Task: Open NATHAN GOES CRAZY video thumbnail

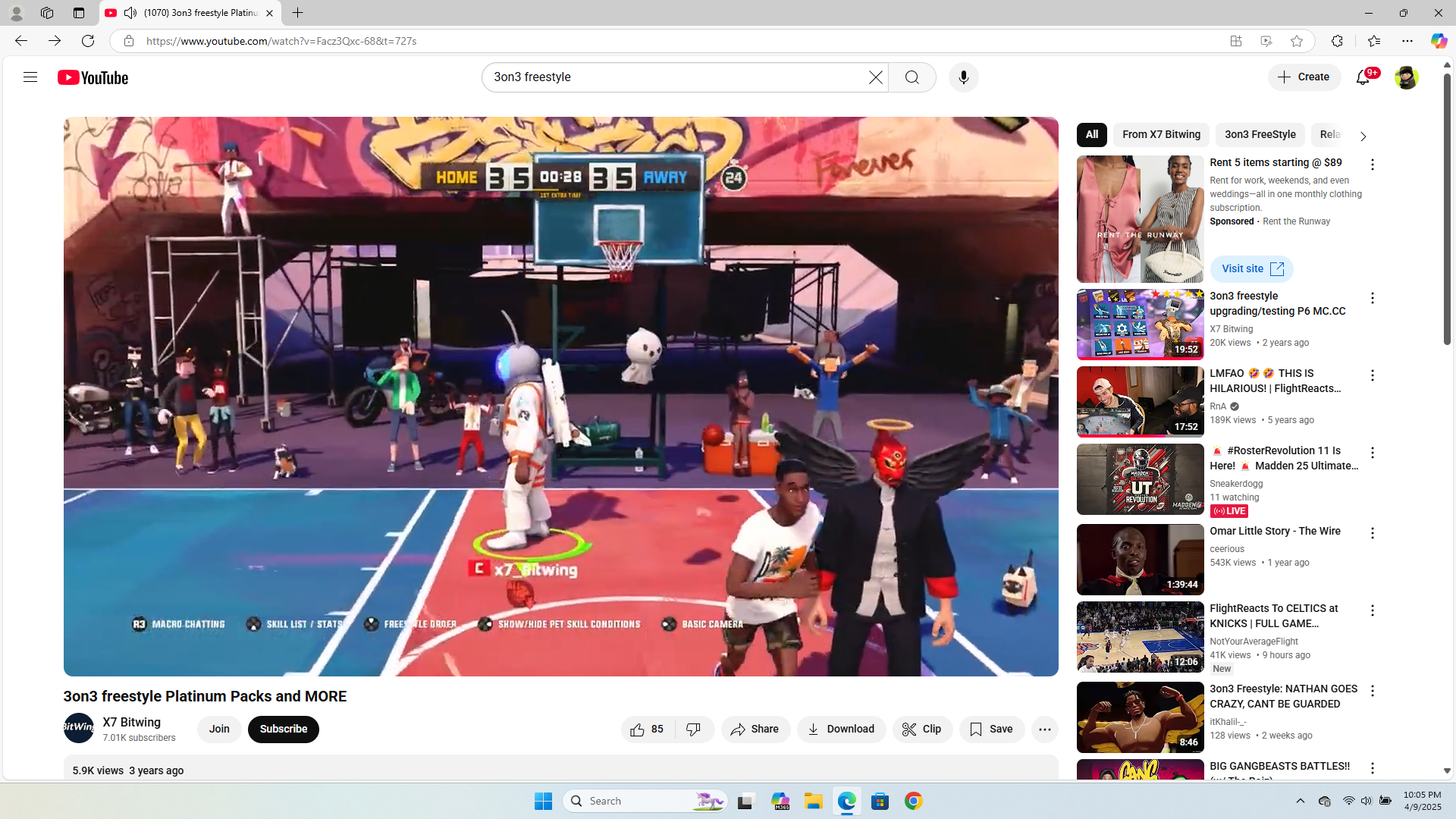Action: click(x=1141, y=717)
